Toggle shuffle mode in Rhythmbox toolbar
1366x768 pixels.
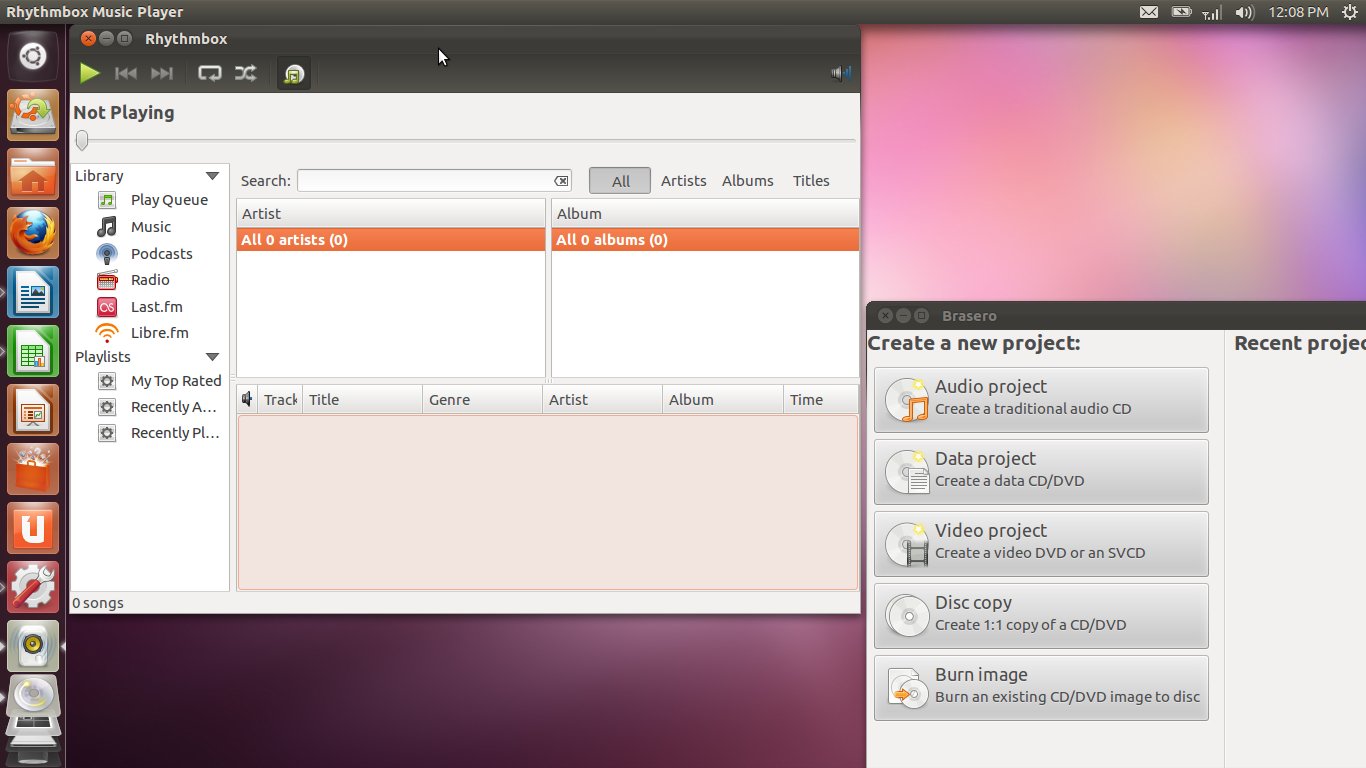pyautogui.click(x=245, y=73)
